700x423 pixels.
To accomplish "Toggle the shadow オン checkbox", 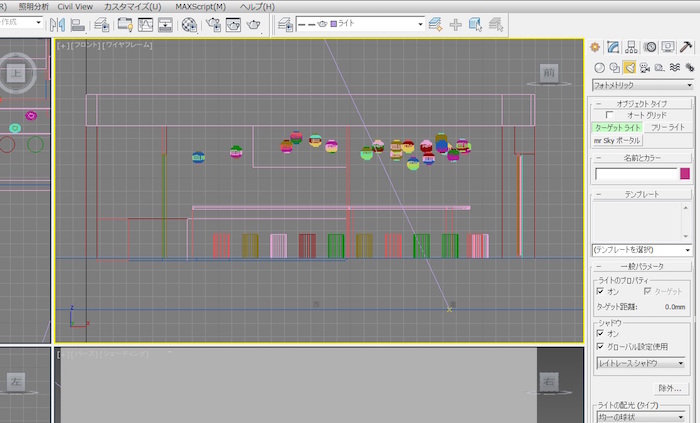I will (x=599, y=333).
